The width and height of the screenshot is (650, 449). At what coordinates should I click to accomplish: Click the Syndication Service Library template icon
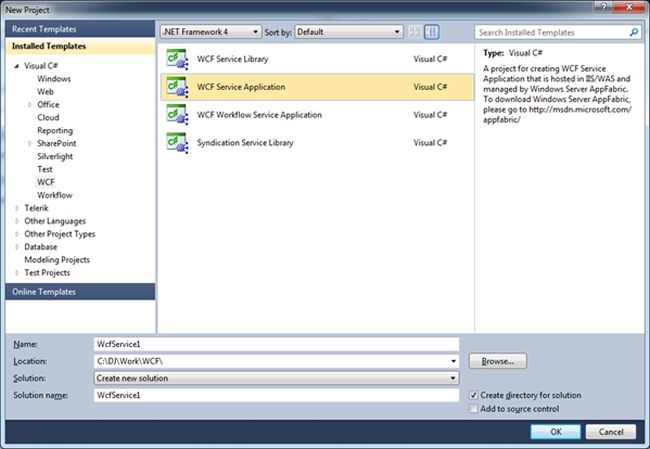pos(177,143)
